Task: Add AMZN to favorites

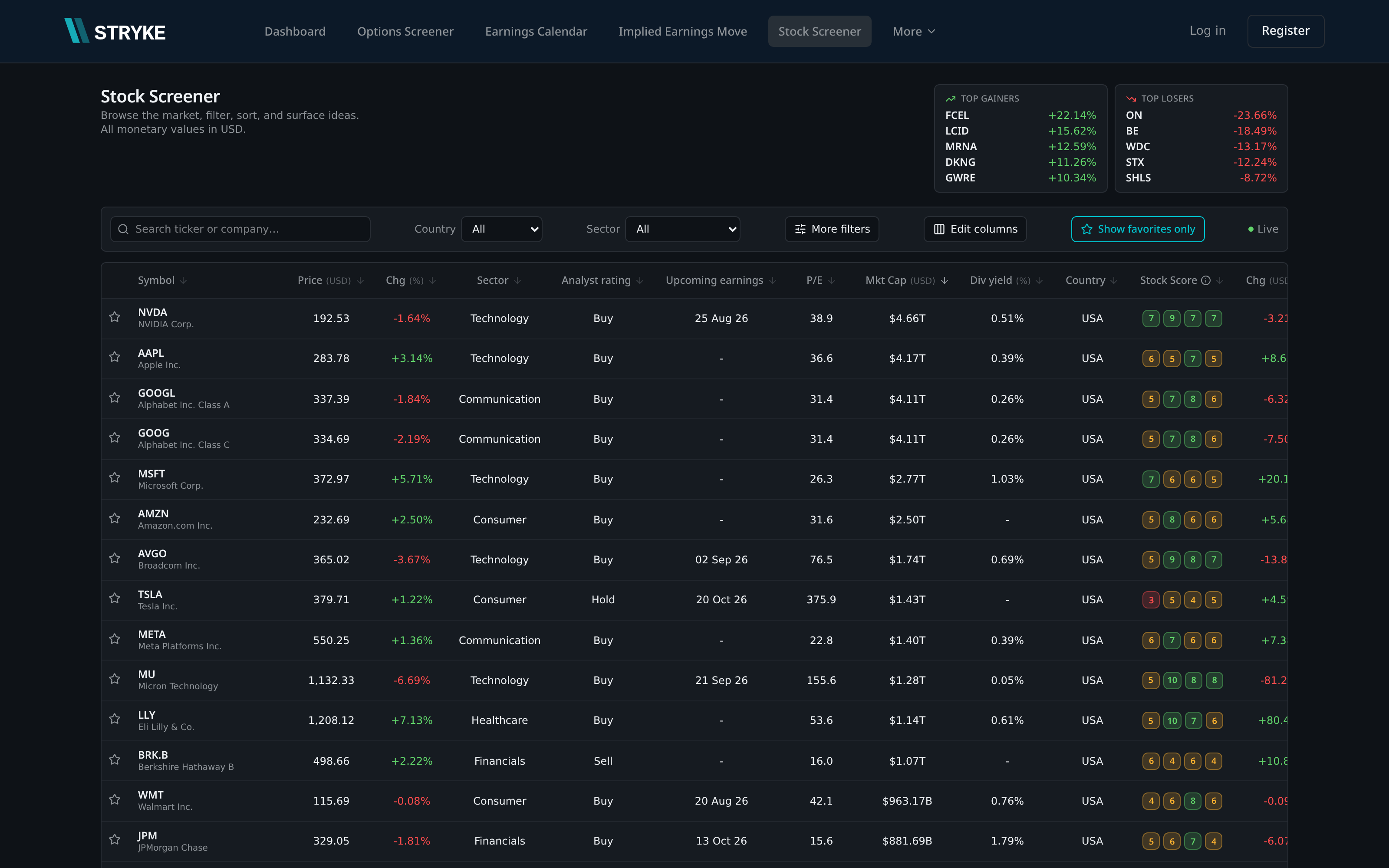Action: (115, 518)
